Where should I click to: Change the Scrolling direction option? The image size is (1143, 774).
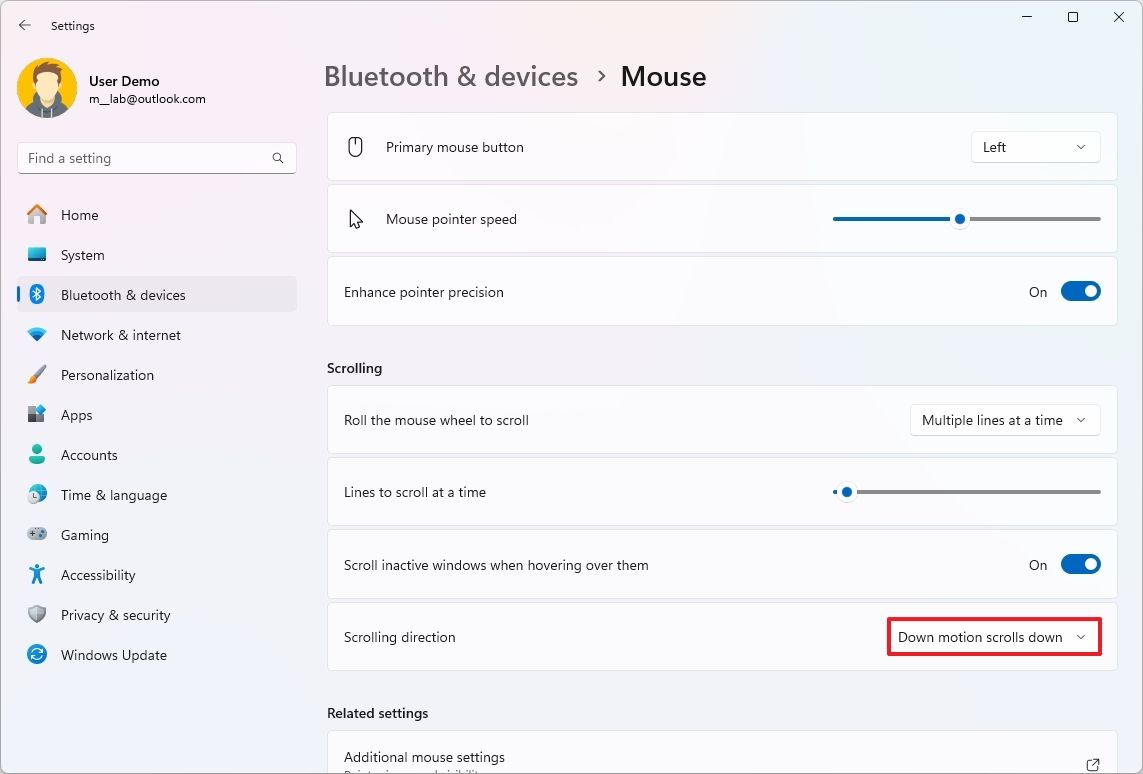pos(993,636)
